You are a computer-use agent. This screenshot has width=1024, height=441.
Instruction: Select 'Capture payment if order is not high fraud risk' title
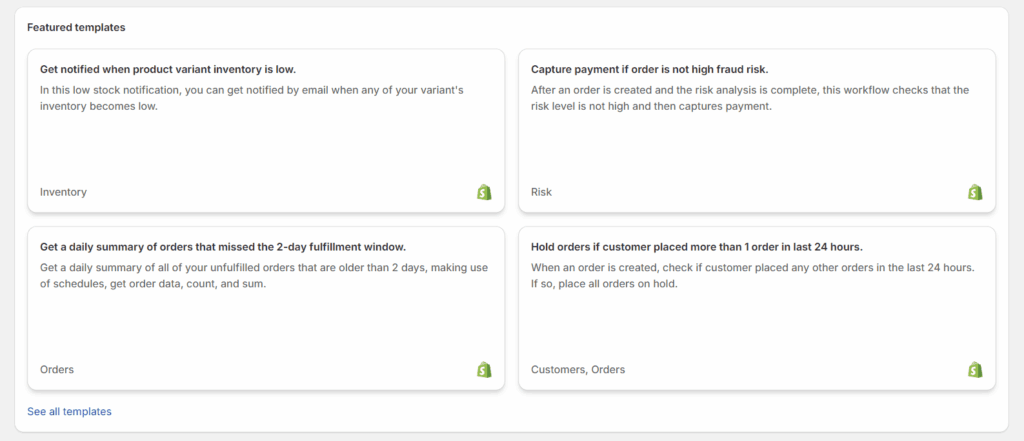[x=650, y=69]
